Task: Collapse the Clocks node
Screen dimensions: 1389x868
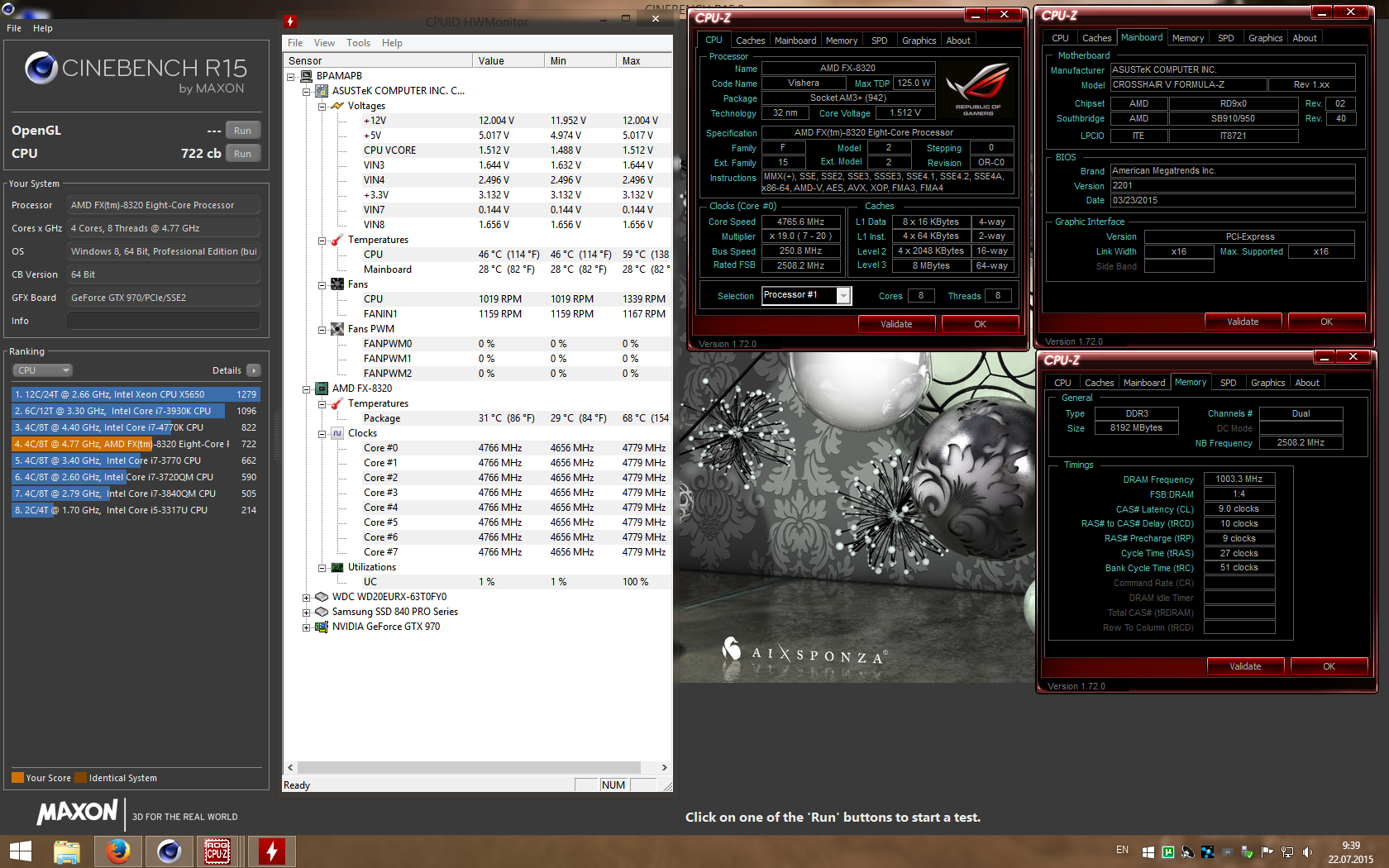Action: [322, 434]
